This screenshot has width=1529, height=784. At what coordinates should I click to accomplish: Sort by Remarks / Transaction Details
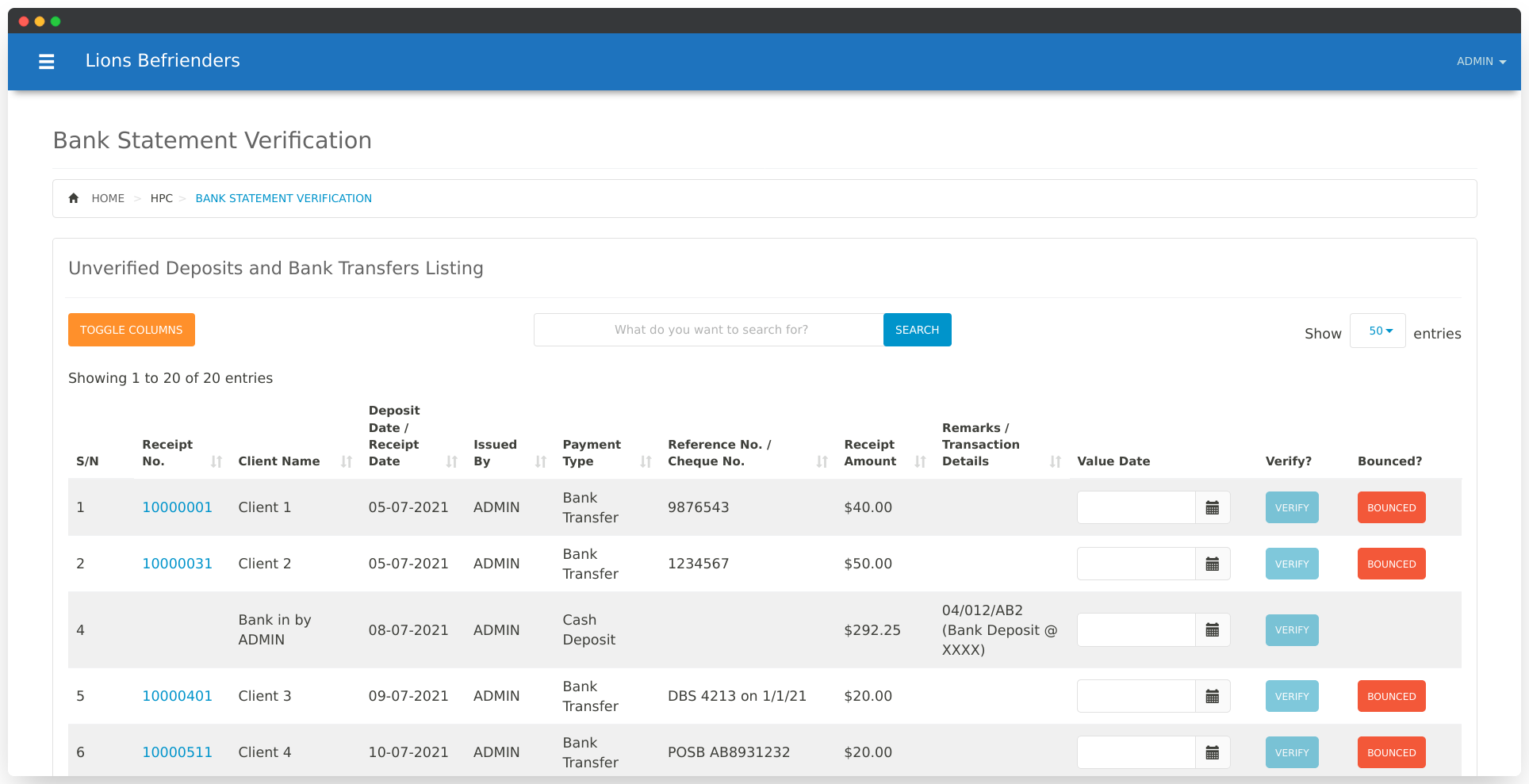click(1055, 461)
